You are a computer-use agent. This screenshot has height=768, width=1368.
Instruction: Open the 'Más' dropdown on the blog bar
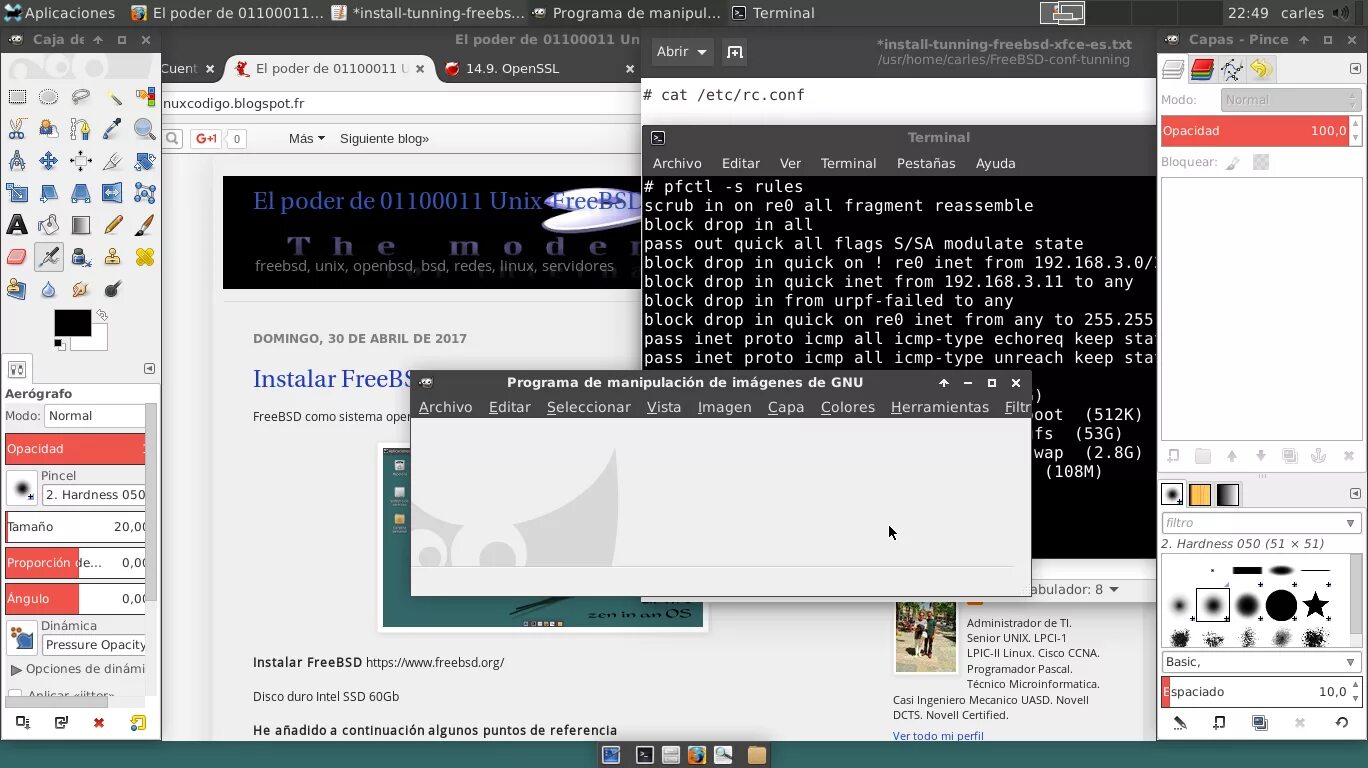pyautogui.click(x=307, y=138)
